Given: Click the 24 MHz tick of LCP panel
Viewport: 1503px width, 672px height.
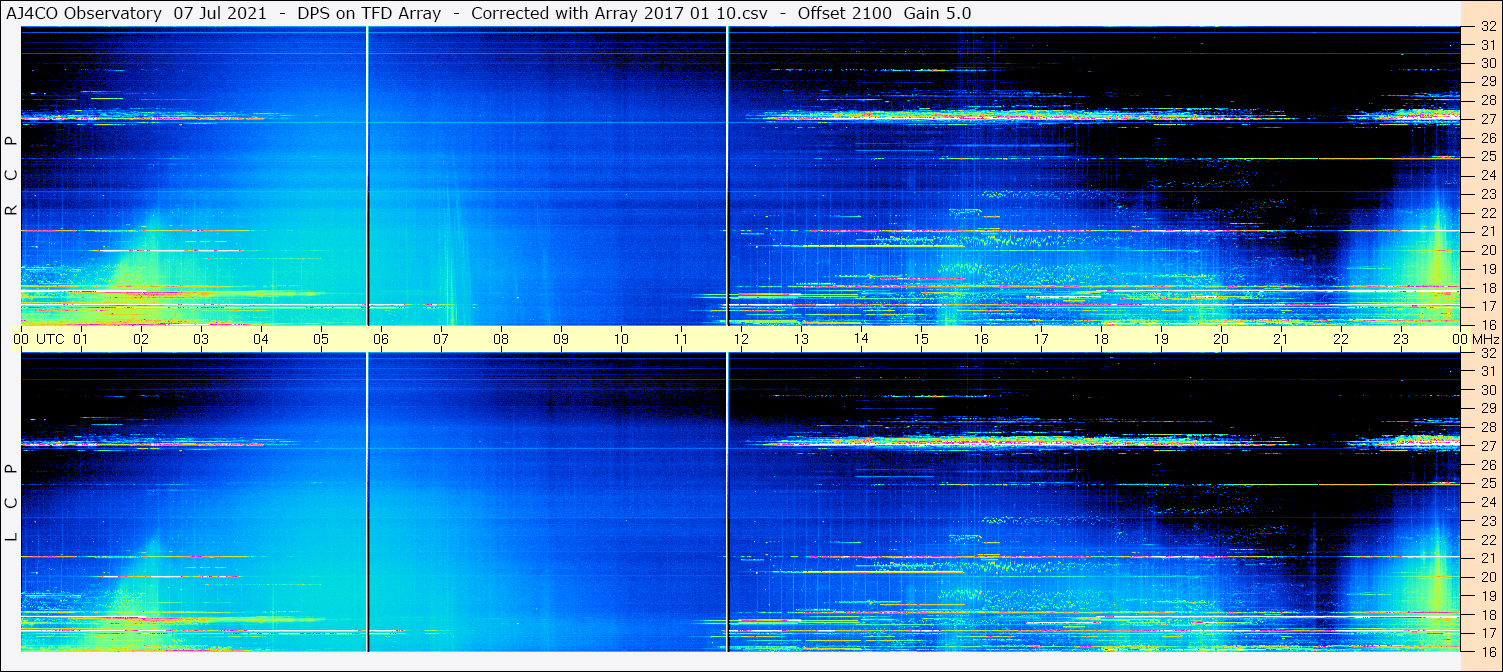Looking at the screenshot, I should tap(1487, 503).
